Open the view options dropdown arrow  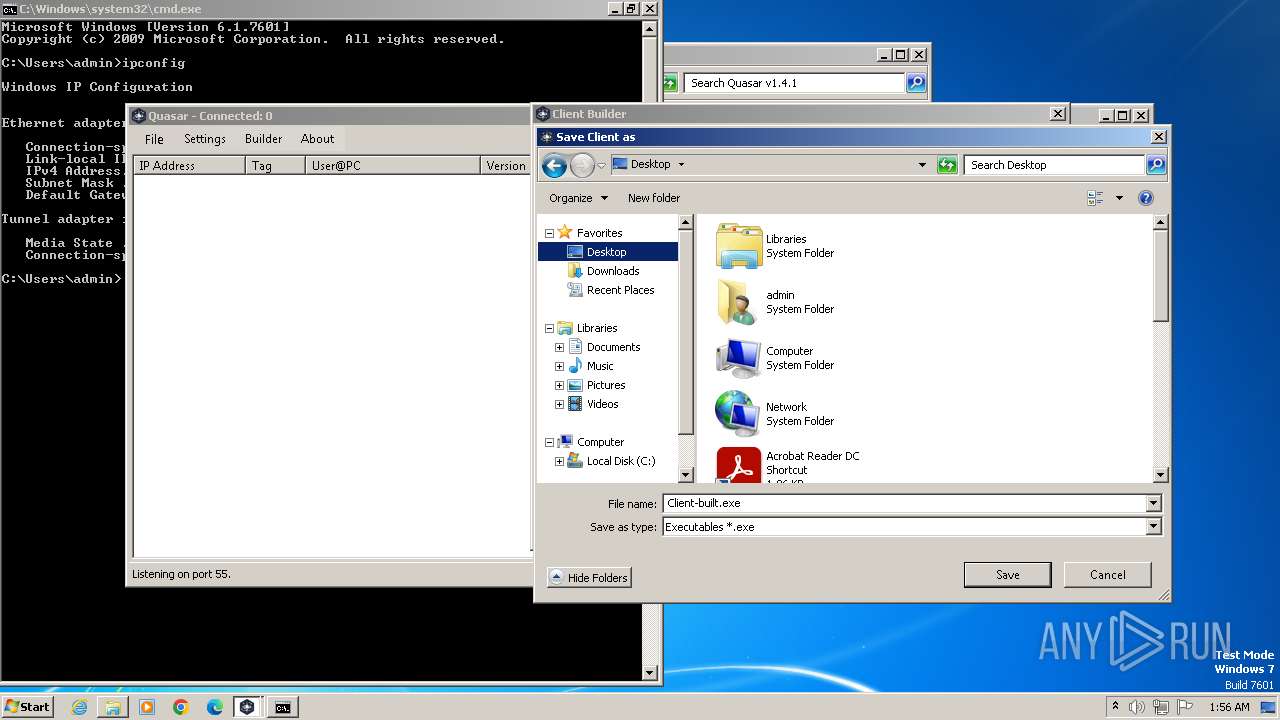click(x=1119, y=198)
